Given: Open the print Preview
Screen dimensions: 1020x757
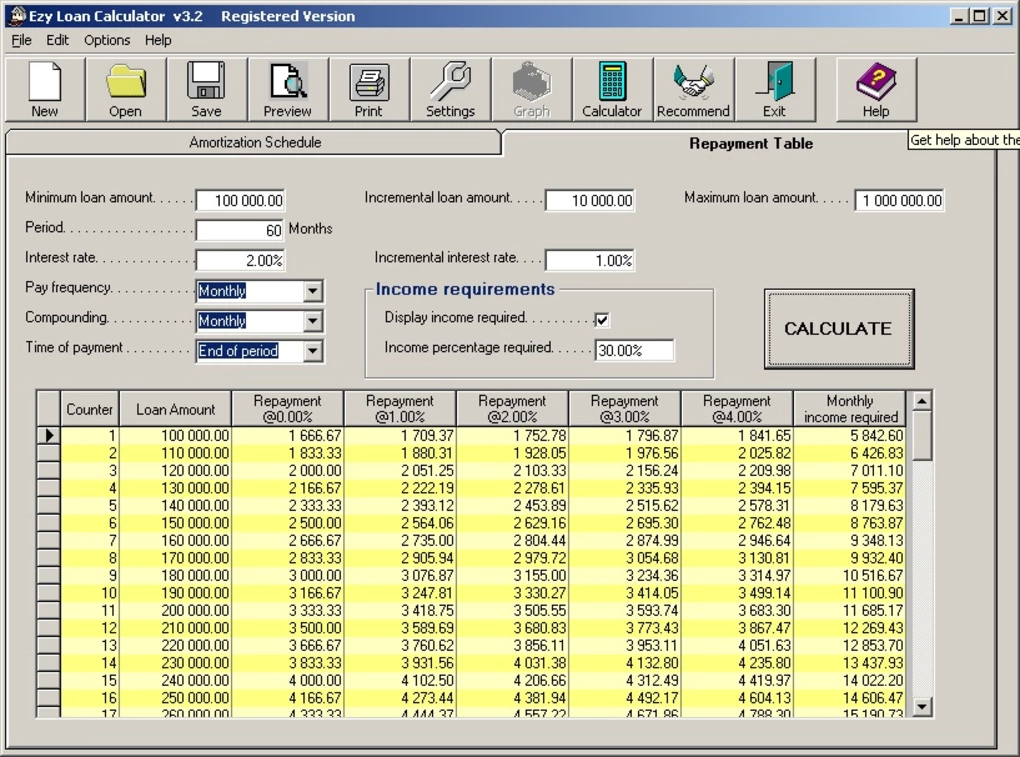Looking at the screenshot, I should click(x=287, y=88).
